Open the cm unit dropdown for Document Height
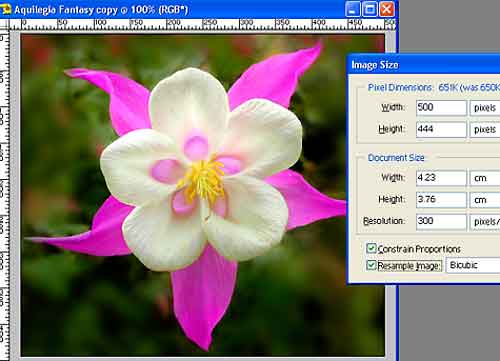The height and width of the screenshot is (361, 500). pos(485,200)
